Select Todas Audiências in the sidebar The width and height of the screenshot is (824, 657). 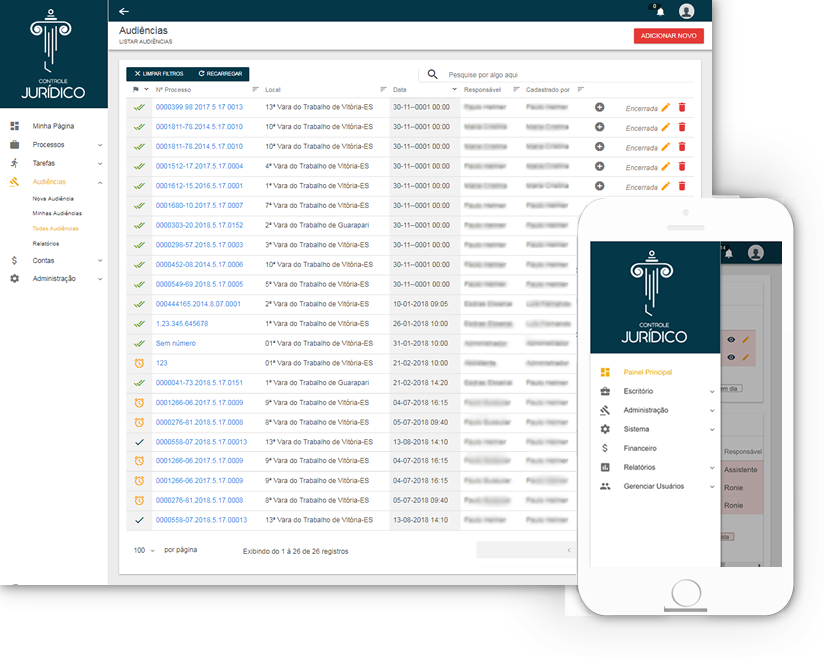click(55, 228)
